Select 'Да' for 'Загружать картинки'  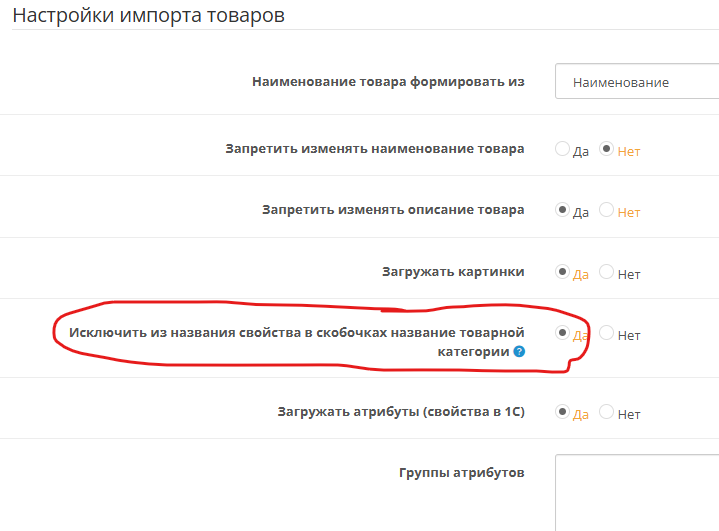point(562,271)
